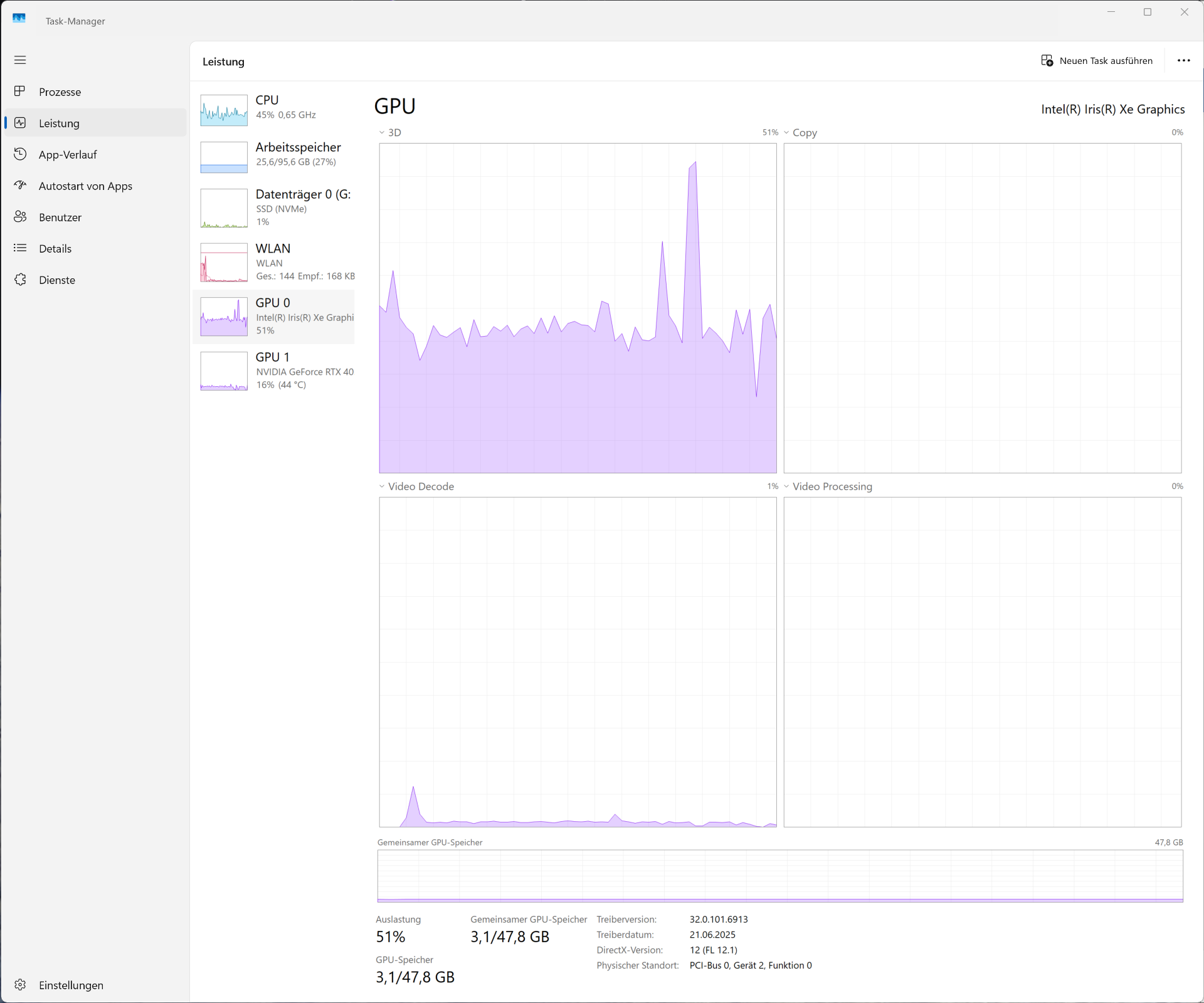Click the hamburger navigation menu icon

tap(20, 60)
